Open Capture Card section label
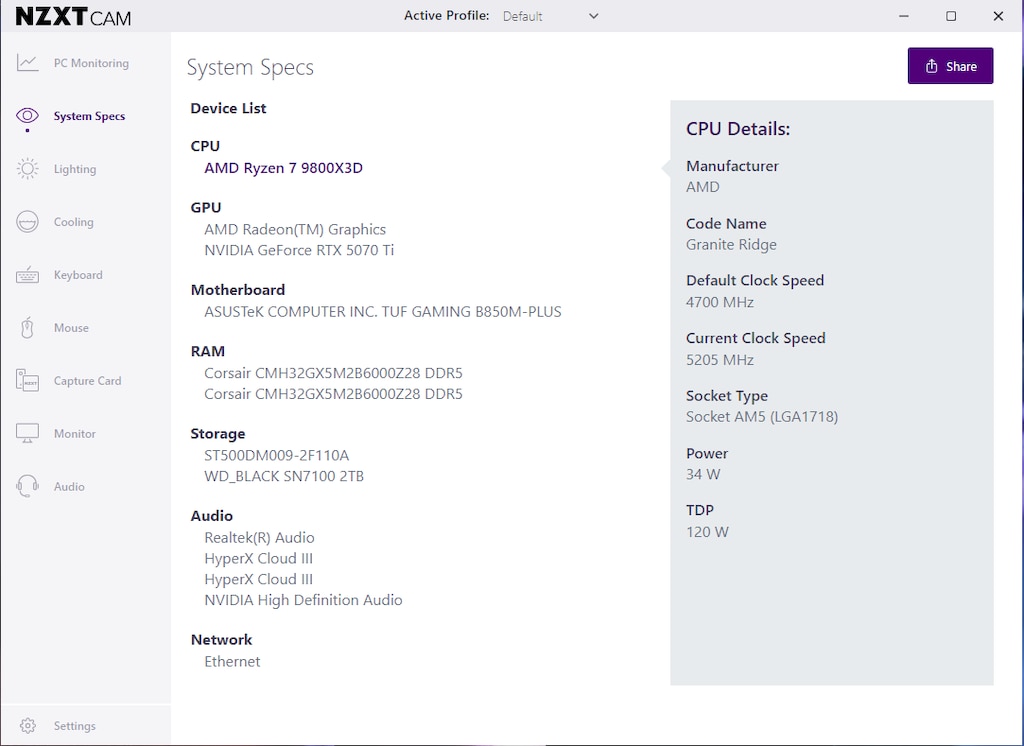Image resolution: width=1024 pixels, height=746 pixels. 87,381
